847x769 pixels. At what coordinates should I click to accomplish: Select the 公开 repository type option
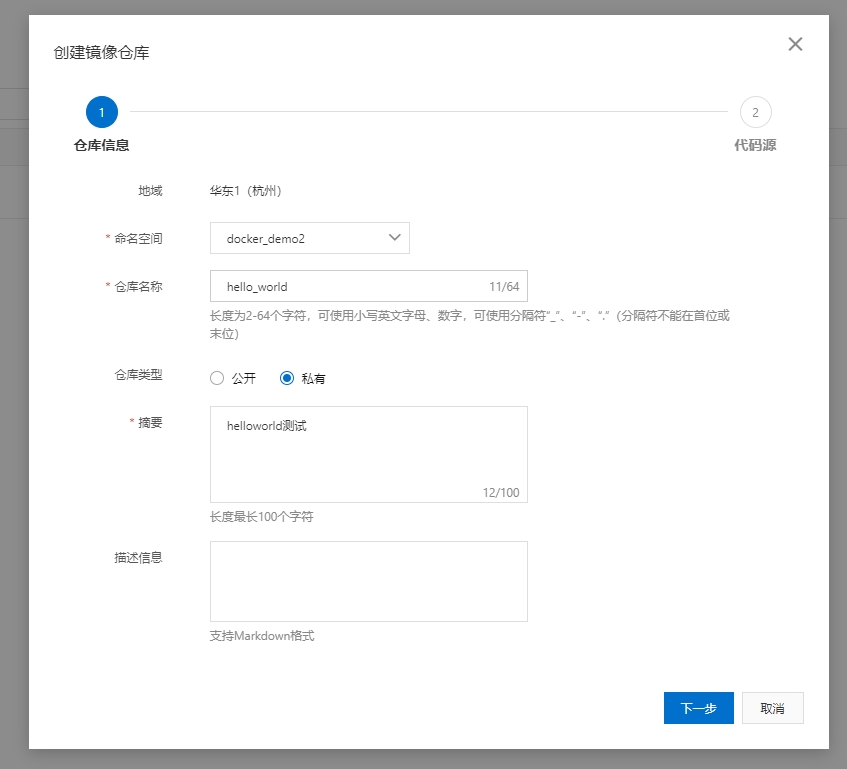(x=216, y=378)
